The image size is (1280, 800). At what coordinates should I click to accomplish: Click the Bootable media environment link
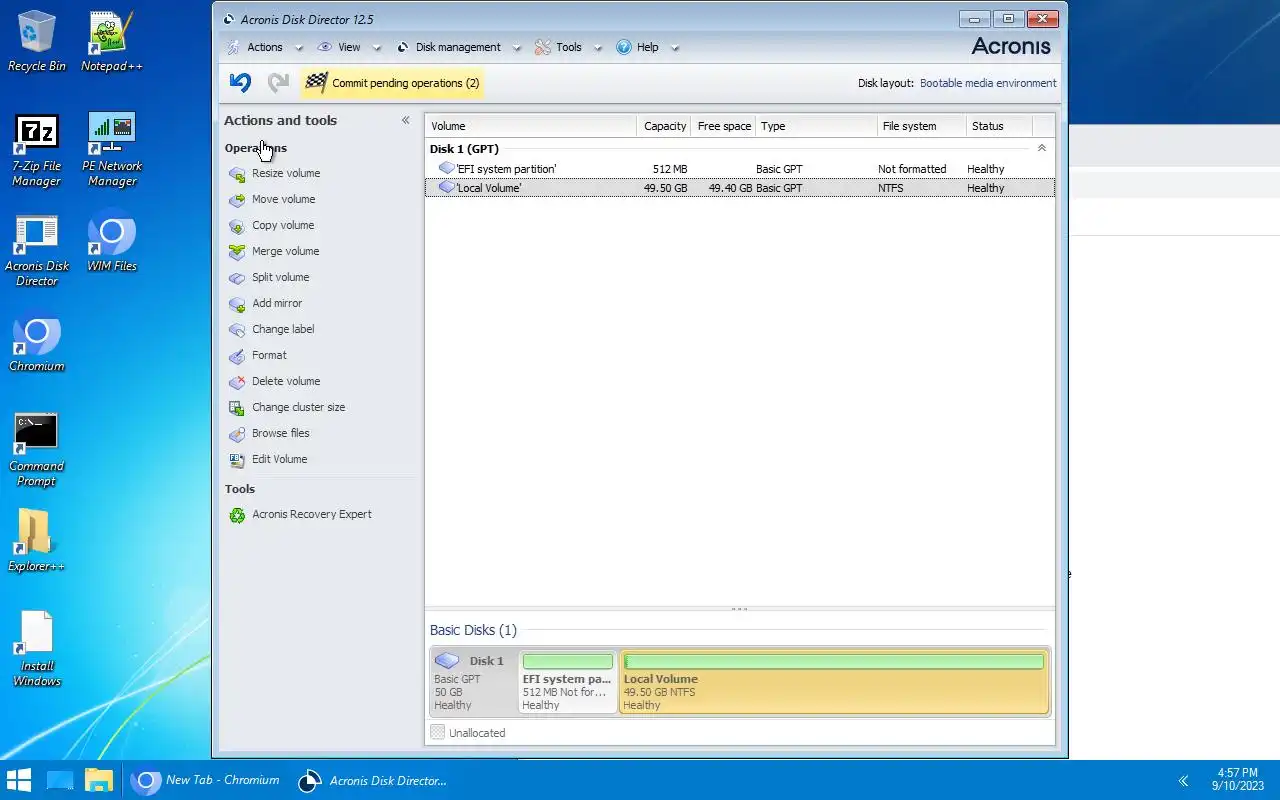[988, 83]
